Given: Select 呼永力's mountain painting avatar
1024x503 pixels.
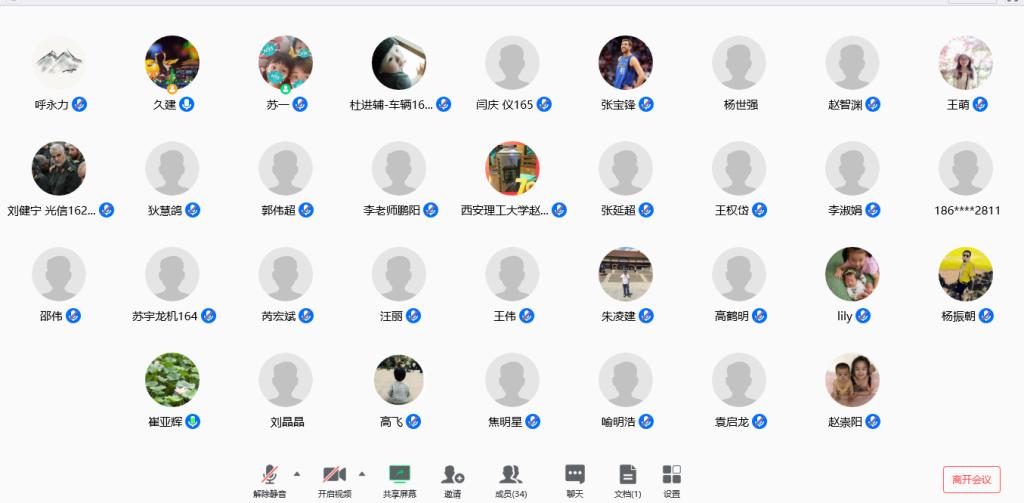Looking at the screenshot, I should 59,63.
